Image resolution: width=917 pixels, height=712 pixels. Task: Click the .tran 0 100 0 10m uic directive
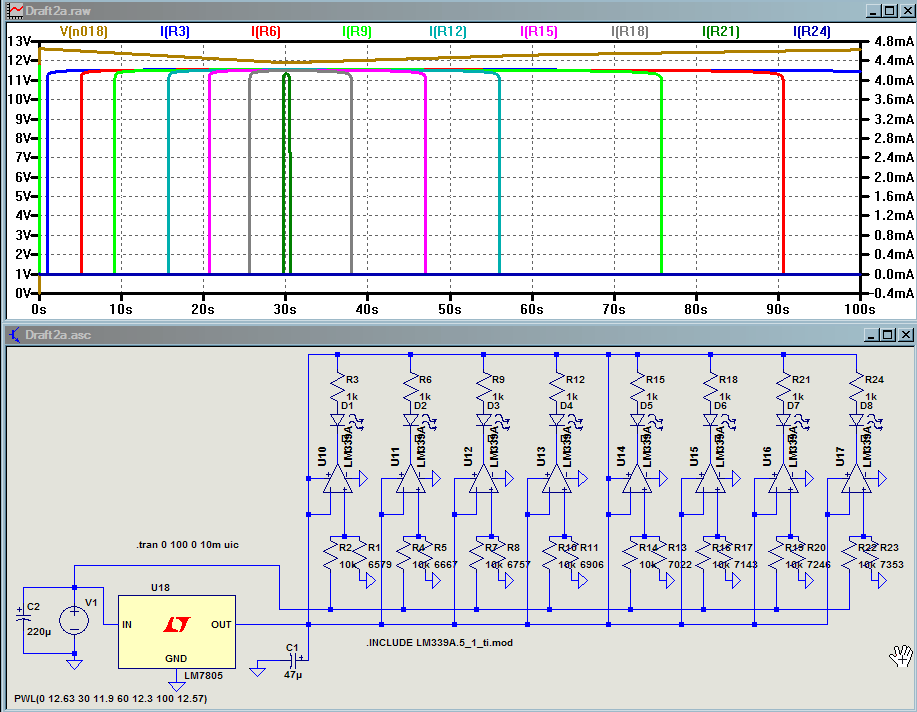click(188, 545)
